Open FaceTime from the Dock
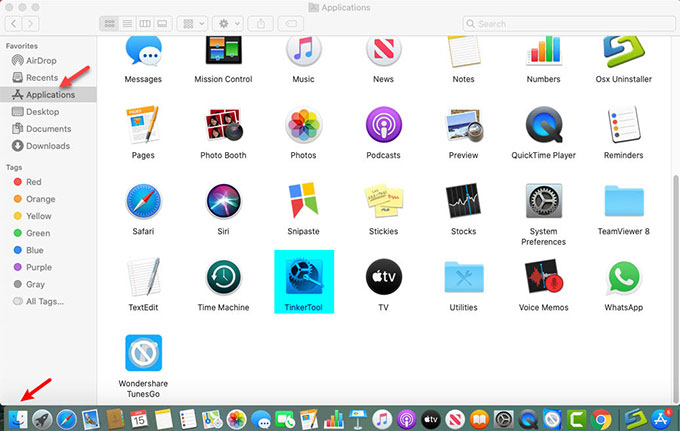 tap(285, 419)
